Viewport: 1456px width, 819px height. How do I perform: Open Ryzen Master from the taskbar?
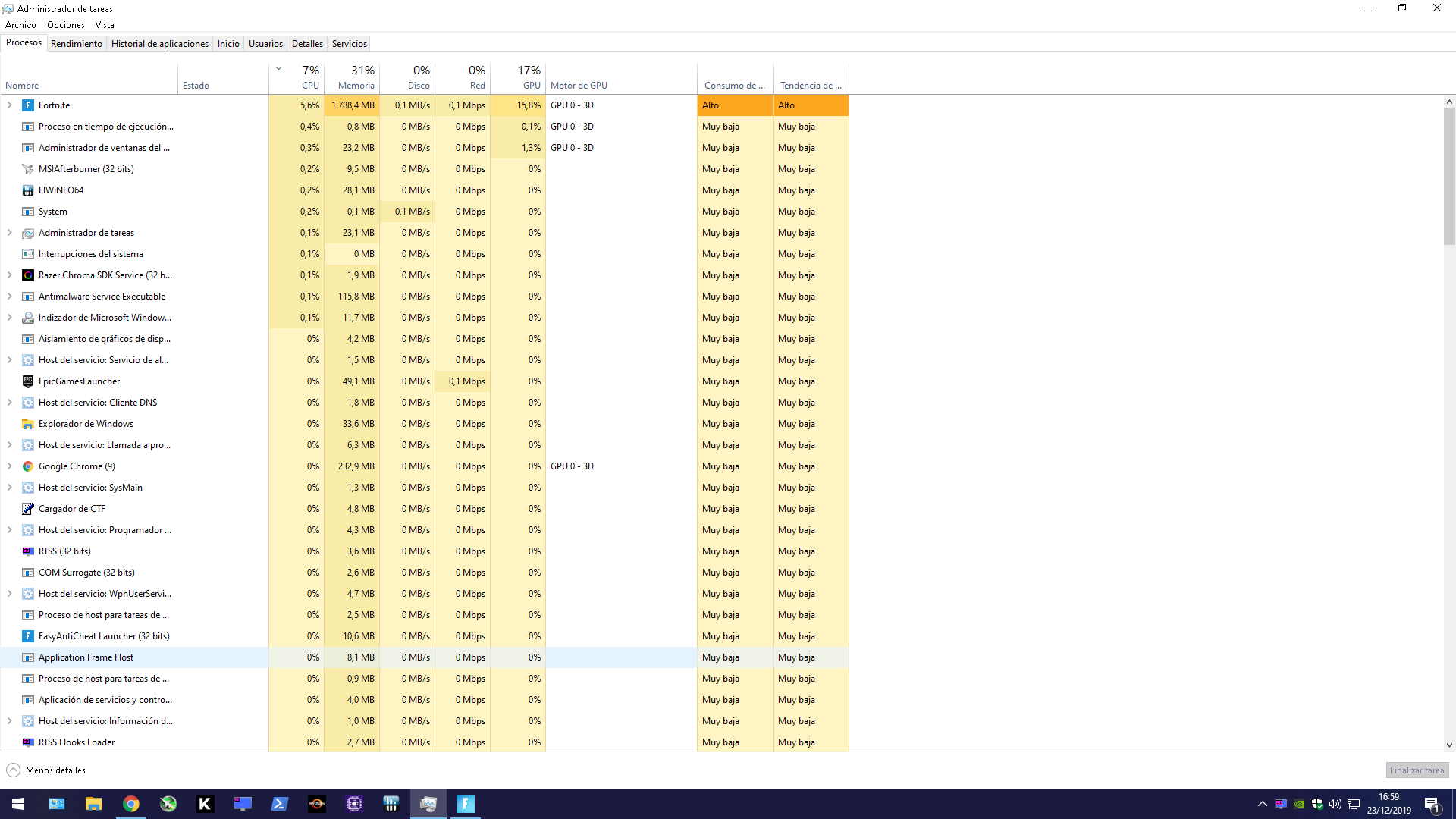(x=317, y=804)
